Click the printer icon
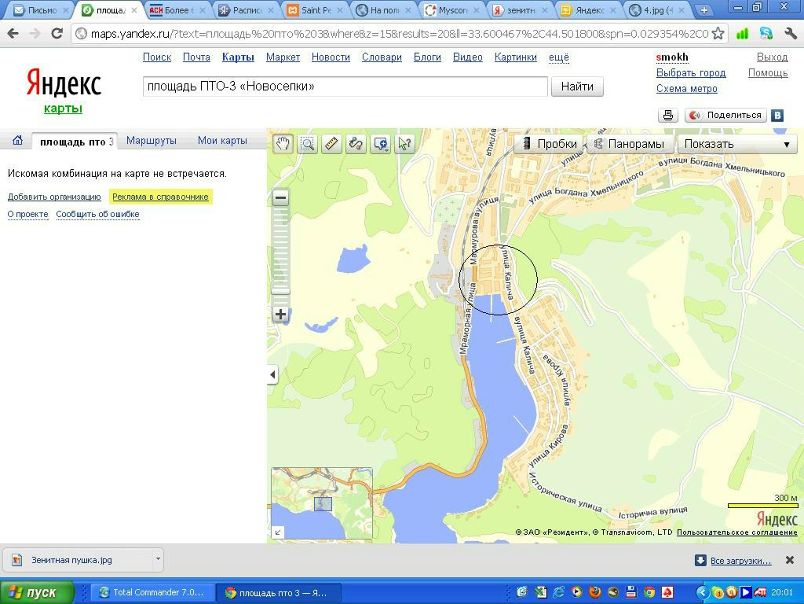Viewport: 804px width, 604px height. click(x=667, y=115)
